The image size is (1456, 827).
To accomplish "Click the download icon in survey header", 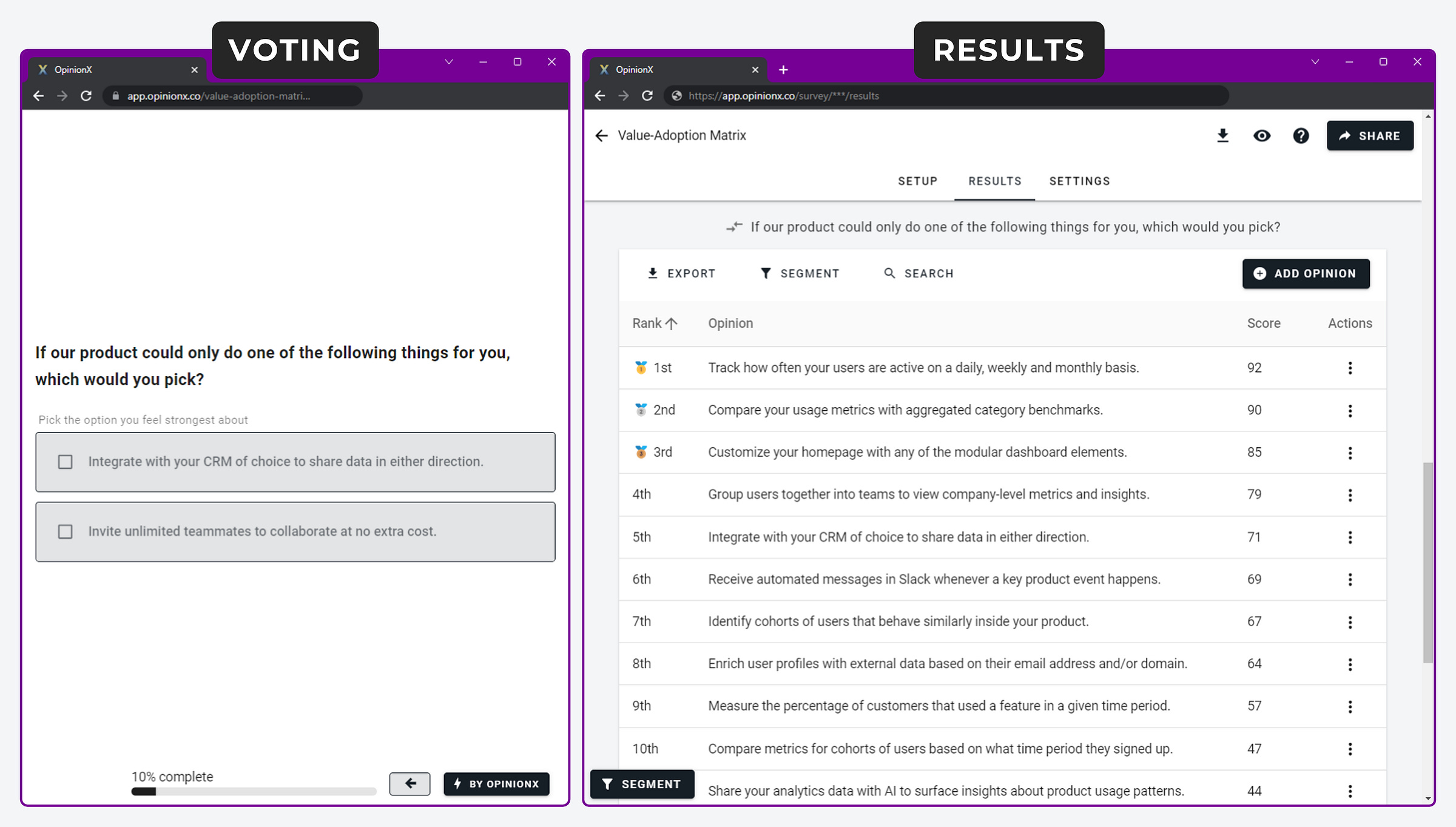I will click(x=1223, y=135).
